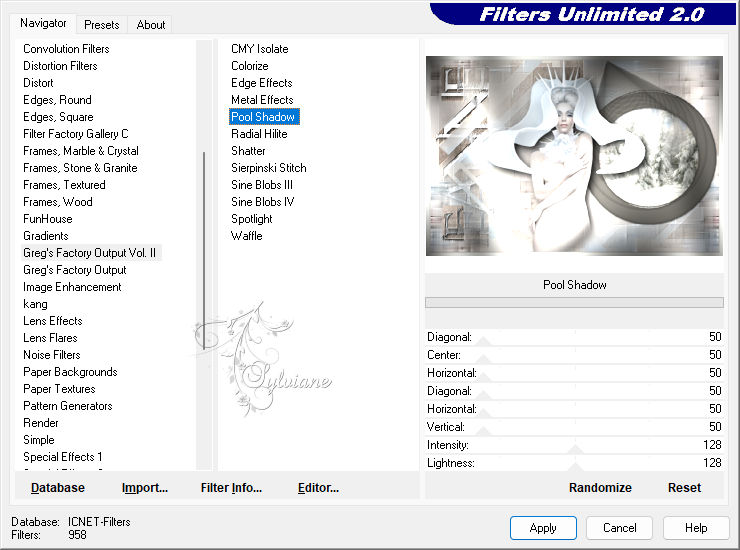Switch to the Presets tab
Screen dimensions: 740x550
tap(101, 25)
